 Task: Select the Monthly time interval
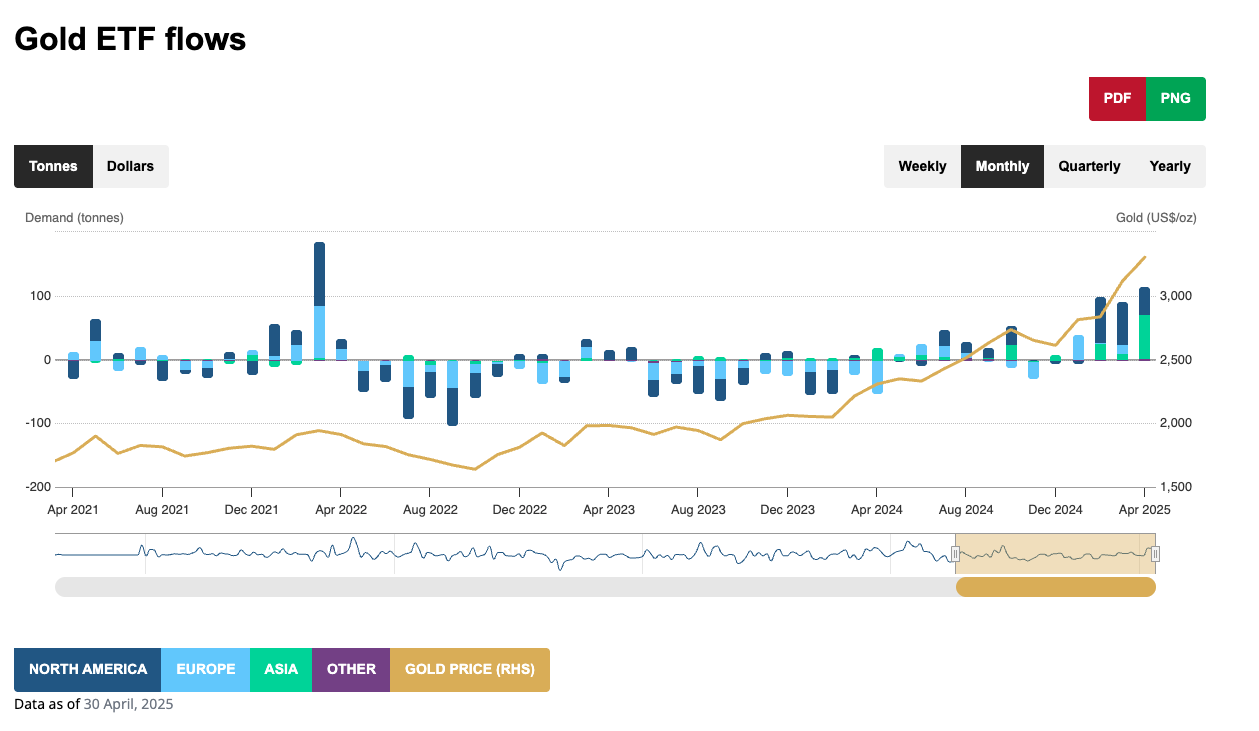[x=1002, y=166]
